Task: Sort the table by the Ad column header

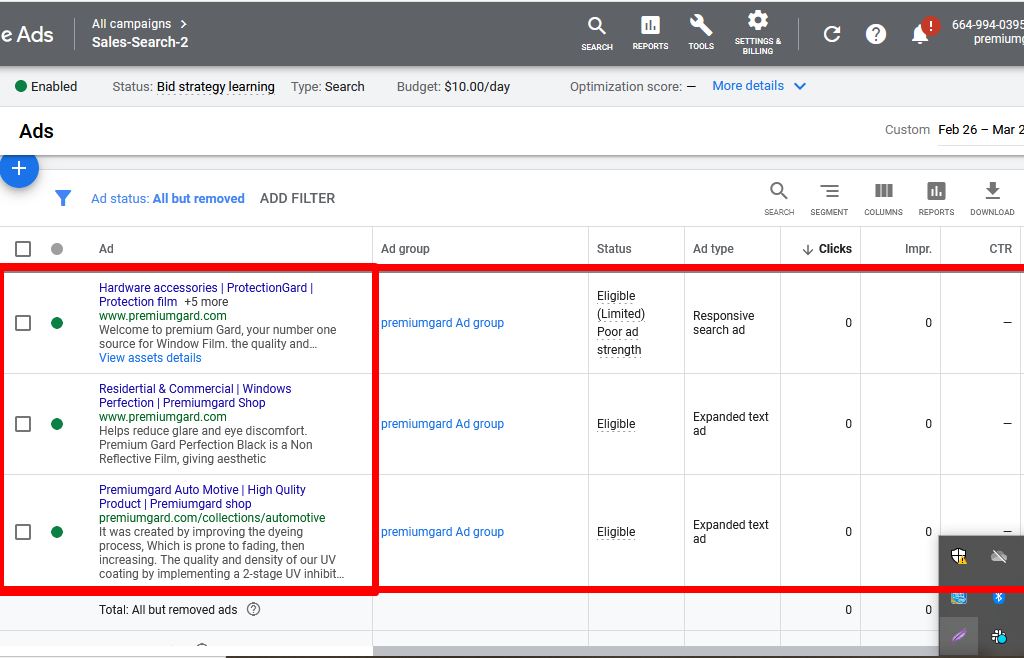Action: [x=106, y=249]
